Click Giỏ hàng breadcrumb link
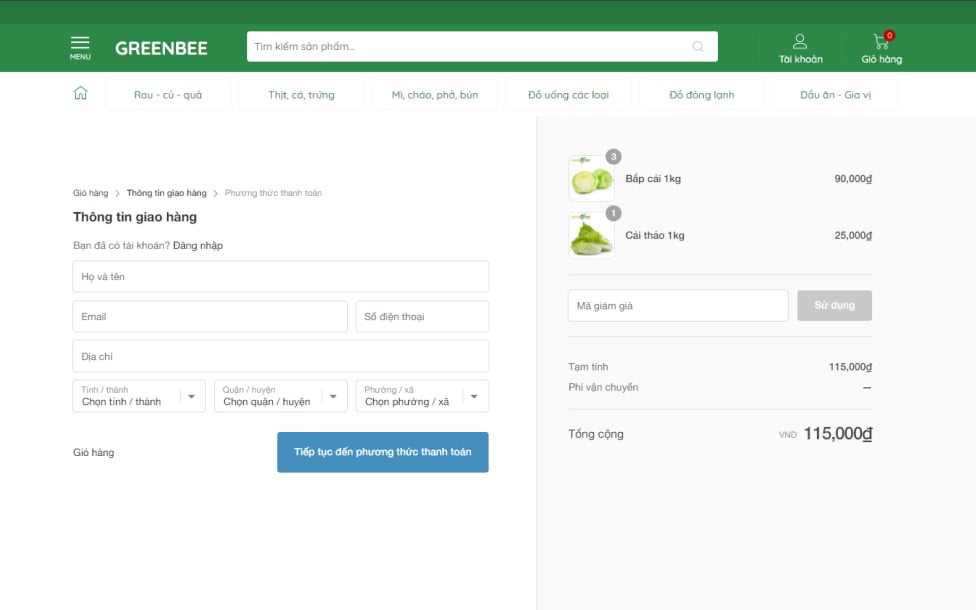 (x=90, y=193)
